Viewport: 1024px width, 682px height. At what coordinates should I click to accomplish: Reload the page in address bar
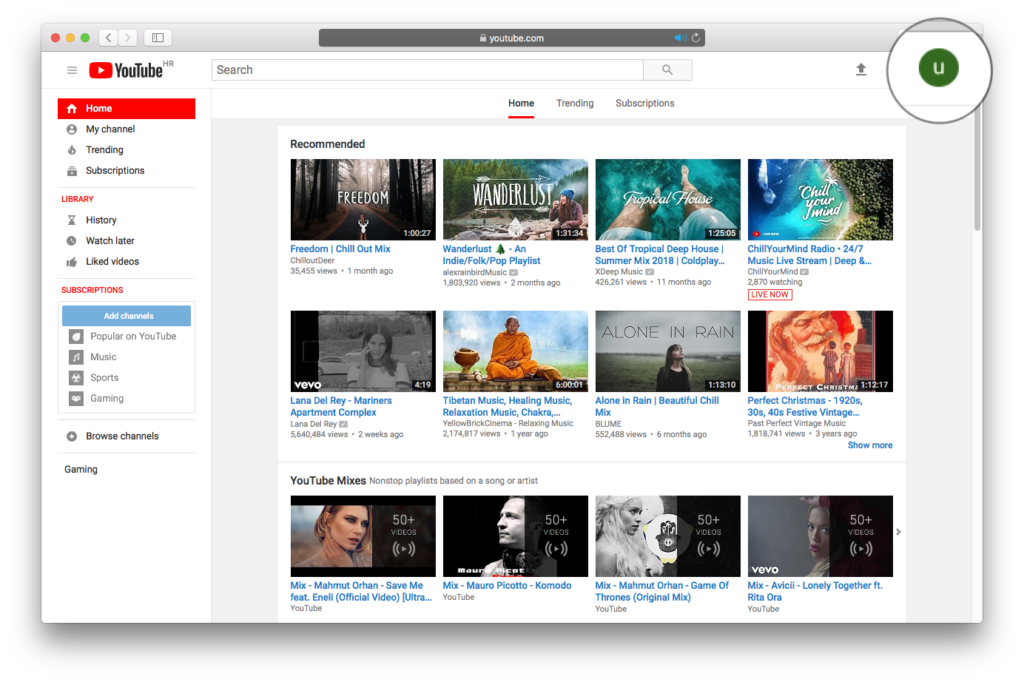point(696,38)
